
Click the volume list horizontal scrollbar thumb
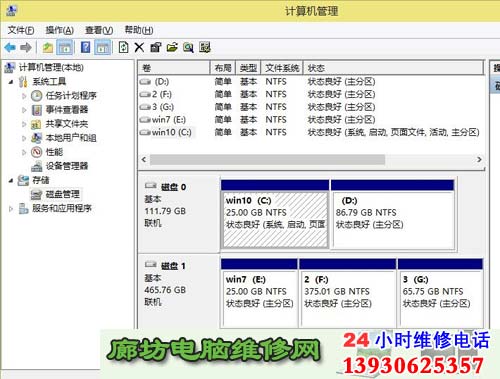tap(267, 160)
